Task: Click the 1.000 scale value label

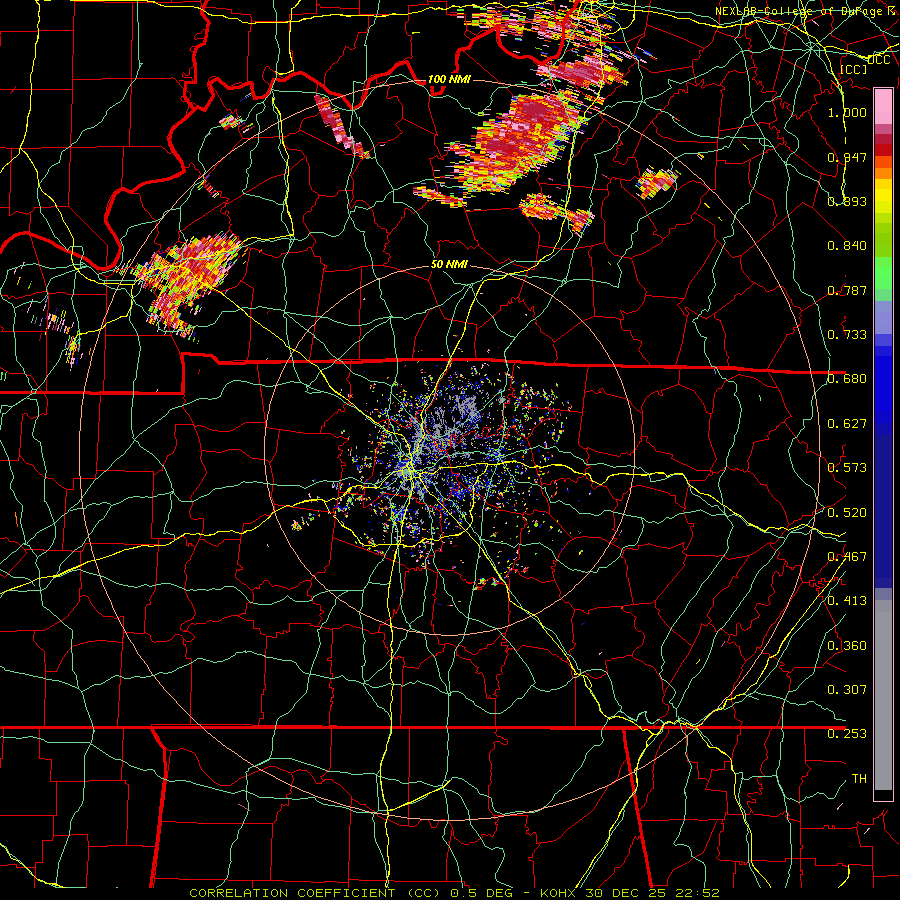Action: 847,112
